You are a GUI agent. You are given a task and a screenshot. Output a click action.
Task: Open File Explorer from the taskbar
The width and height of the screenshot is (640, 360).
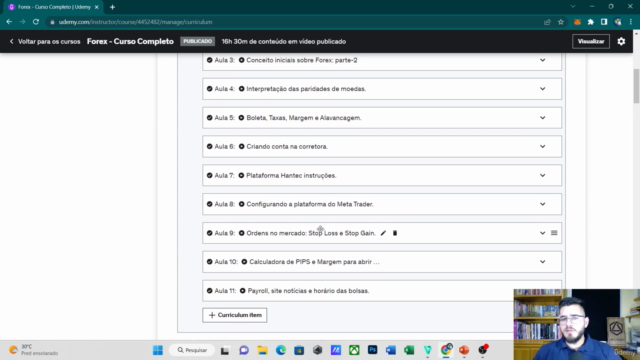(x=262, y=350)
